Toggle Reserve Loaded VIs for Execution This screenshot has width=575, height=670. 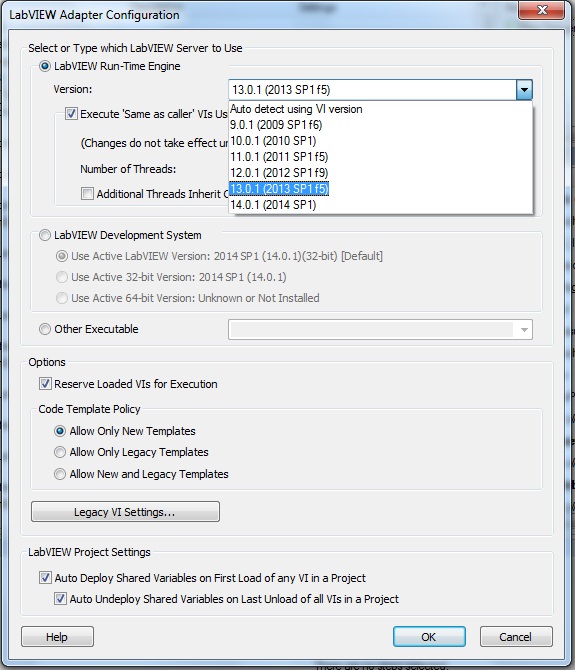(x=45, y=384)
